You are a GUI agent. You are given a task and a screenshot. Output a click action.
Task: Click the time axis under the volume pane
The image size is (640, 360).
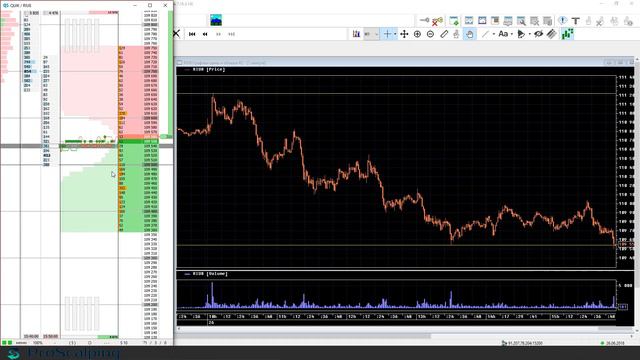(x=396, y=317)
